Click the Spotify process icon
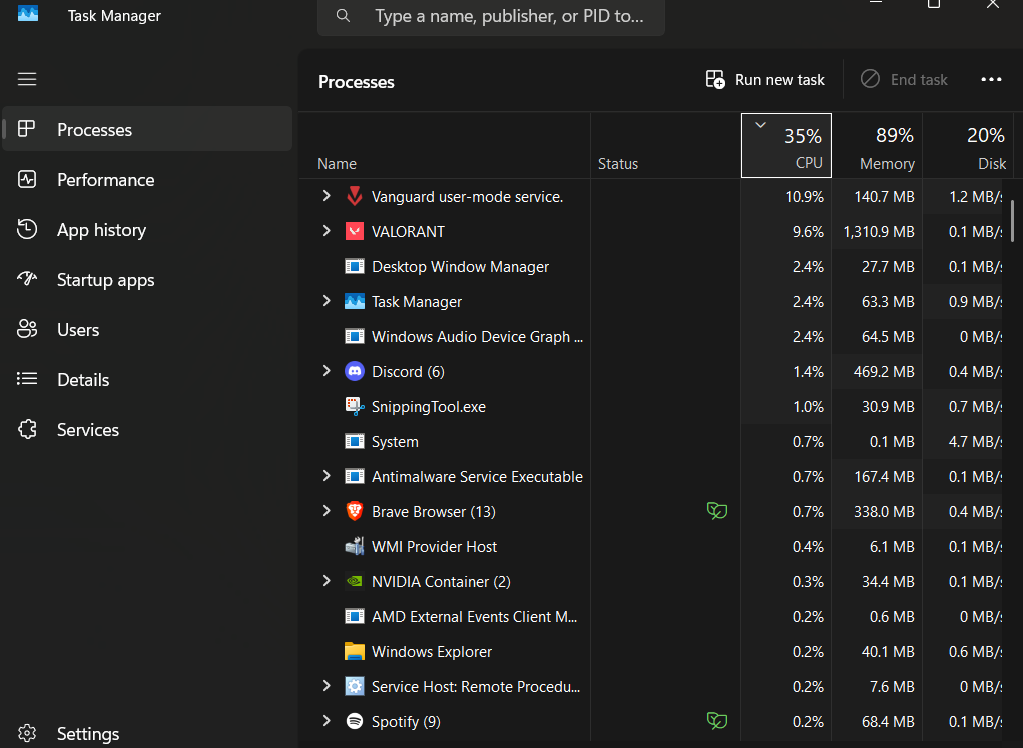The height and width of the screenshot is (748, 1023). [x=355, y=721]
